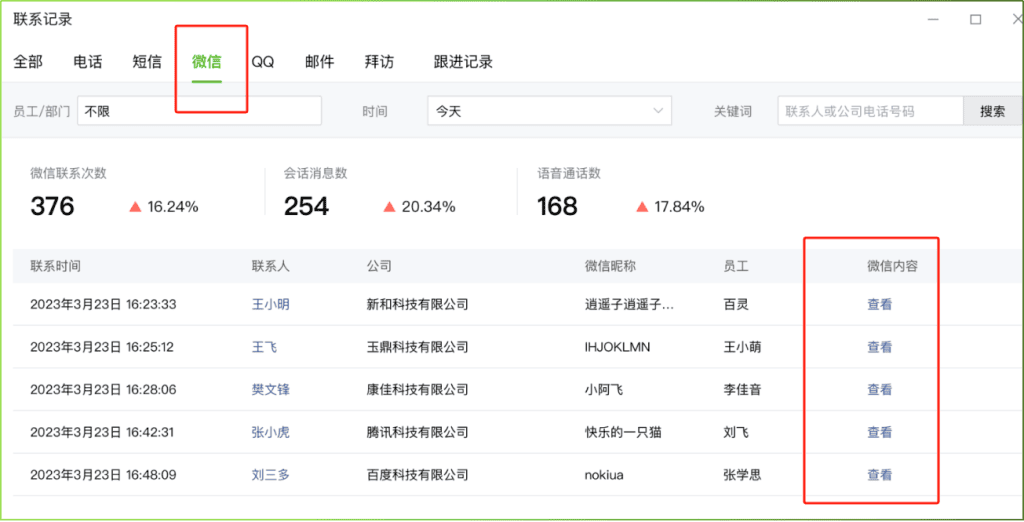The height and width of the screenshot is (522, 1024).
Task: Open contact link 王飞
Action: [264, 348]
